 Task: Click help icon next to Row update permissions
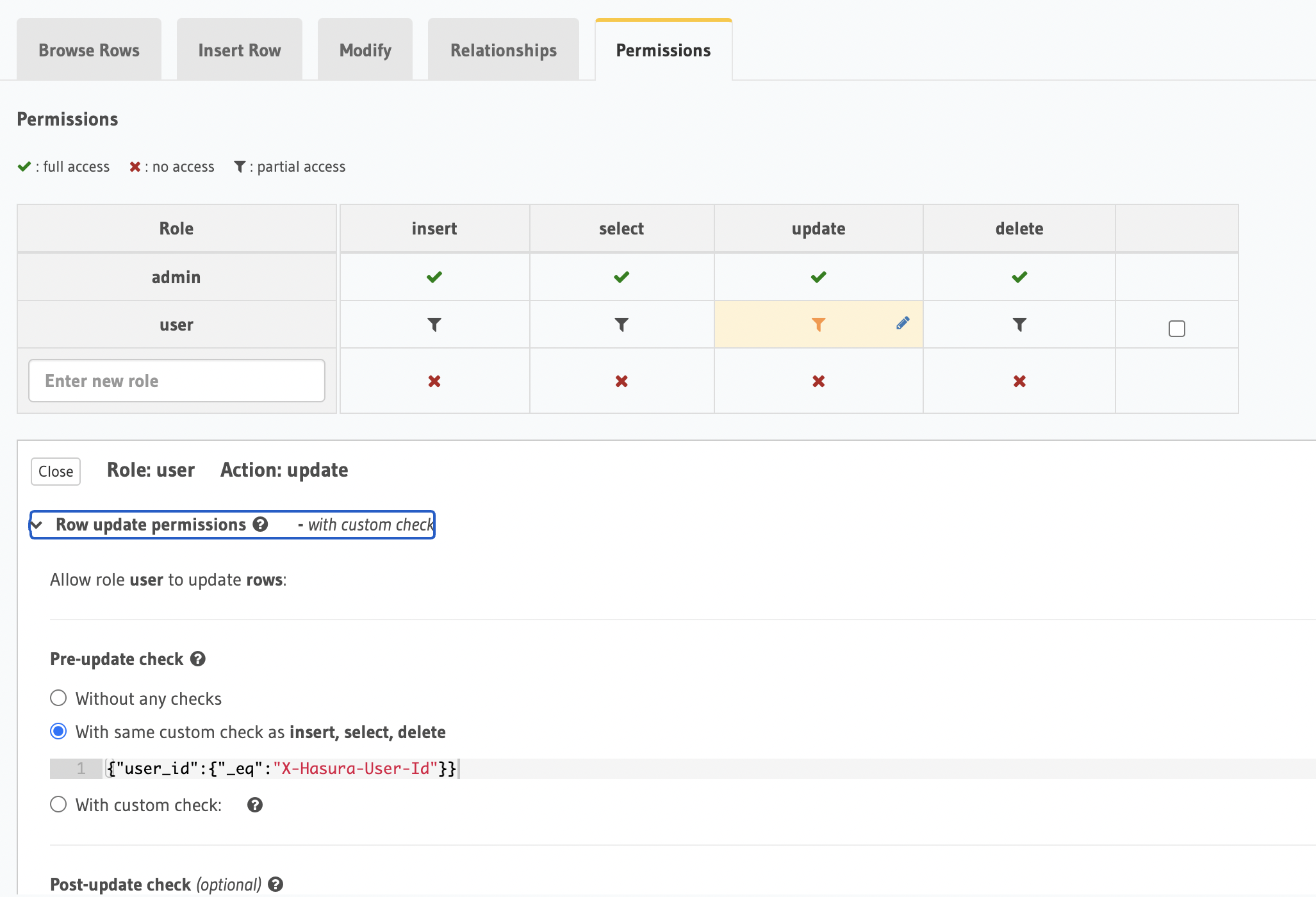260,524
